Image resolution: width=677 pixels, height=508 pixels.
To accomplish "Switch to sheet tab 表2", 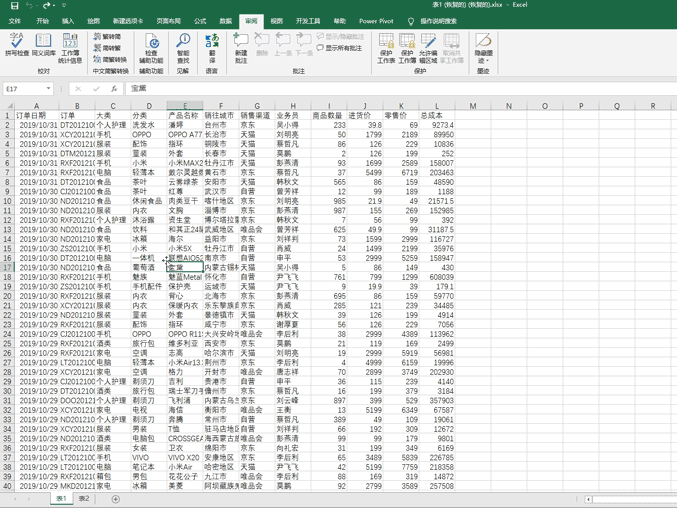I will (84, 499).
